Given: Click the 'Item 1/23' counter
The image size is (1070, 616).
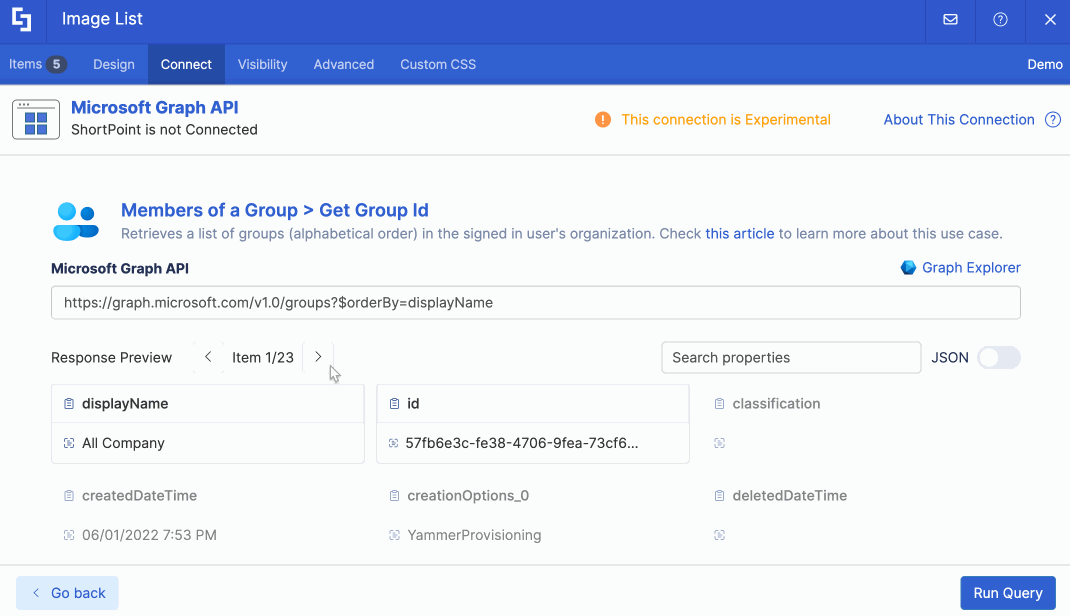Looking at the screenshot, I should pyautogui.click(x=263, y=357).
